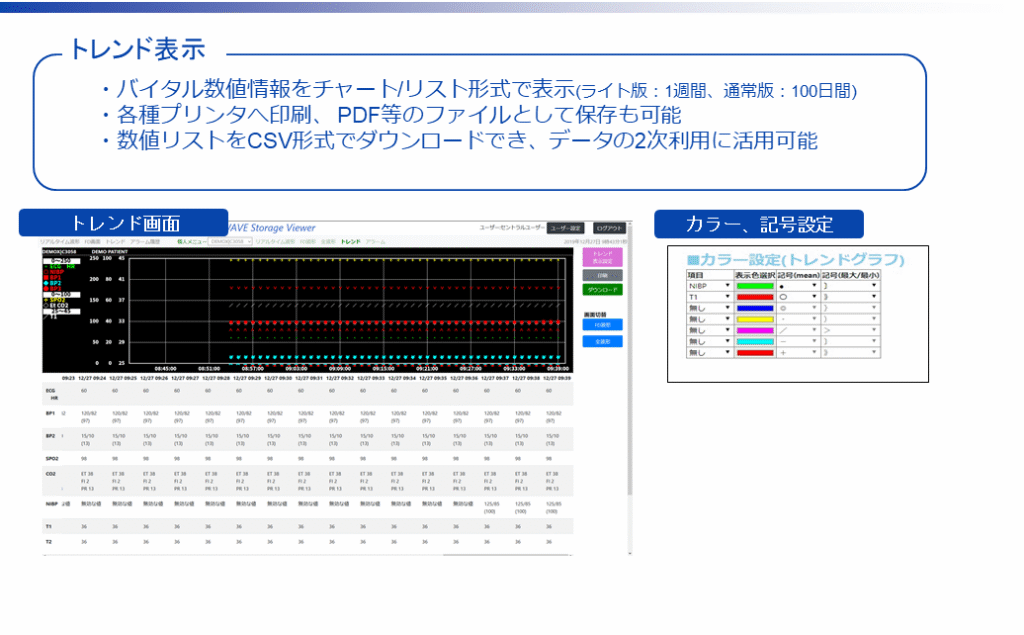Click the cyan display color swatch
This screenshot has height=635, width=1024.
[x=755, y=342]
